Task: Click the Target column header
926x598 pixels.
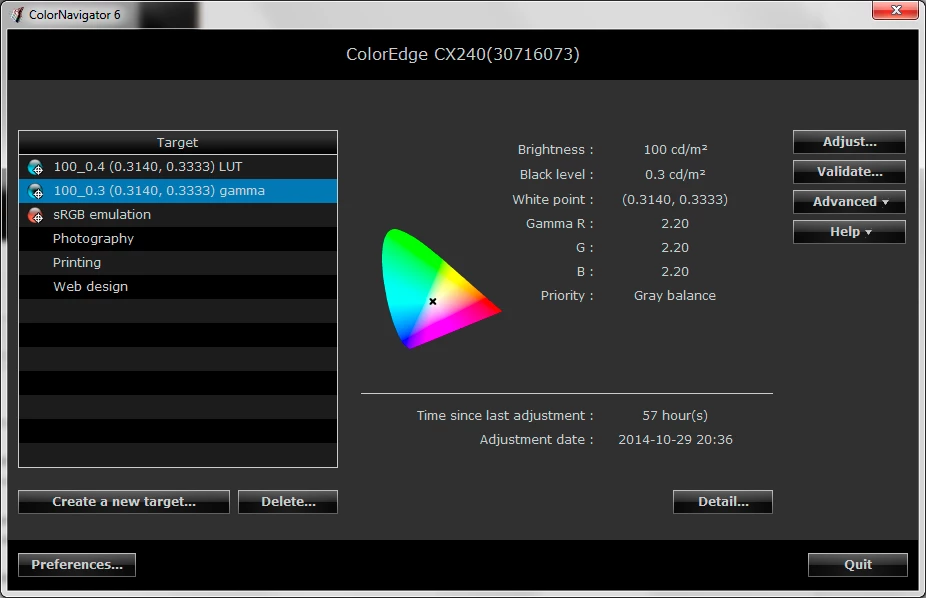Action: (178, 143)
